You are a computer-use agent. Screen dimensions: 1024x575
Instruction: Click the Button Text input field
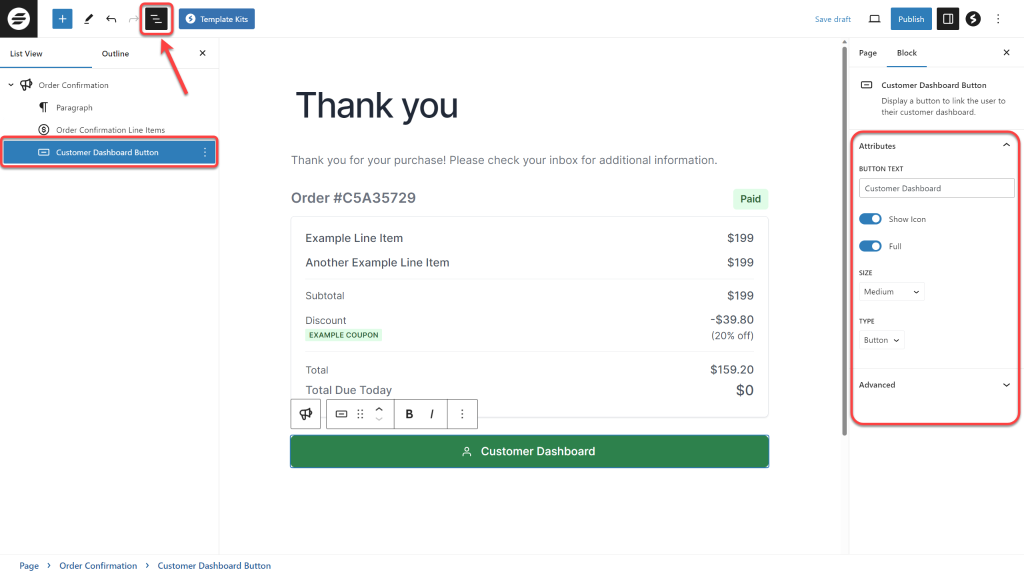tap(936, 188)
